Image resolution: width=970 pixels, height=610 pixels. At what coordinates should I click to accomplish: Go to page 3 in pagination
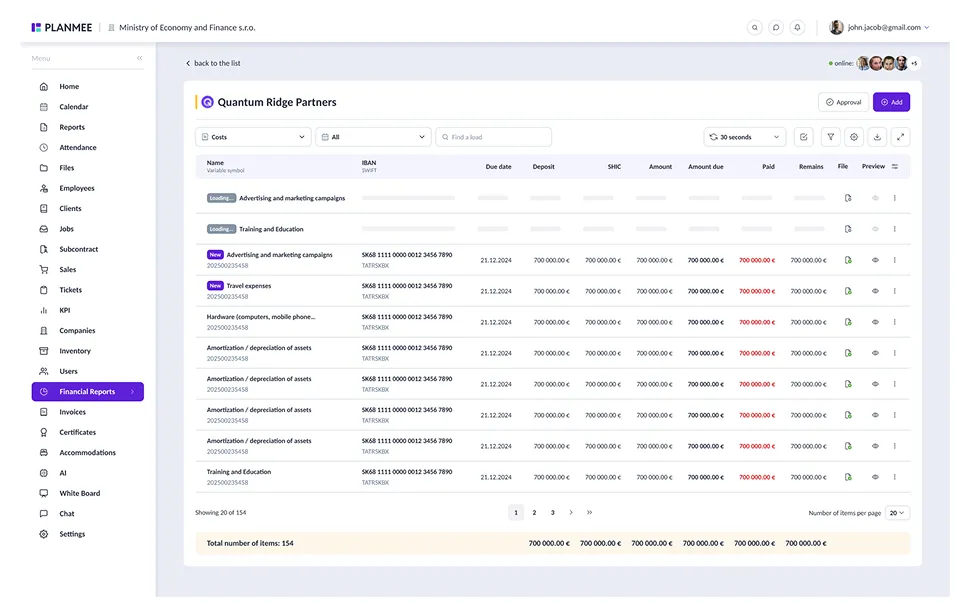click(552, 512)
